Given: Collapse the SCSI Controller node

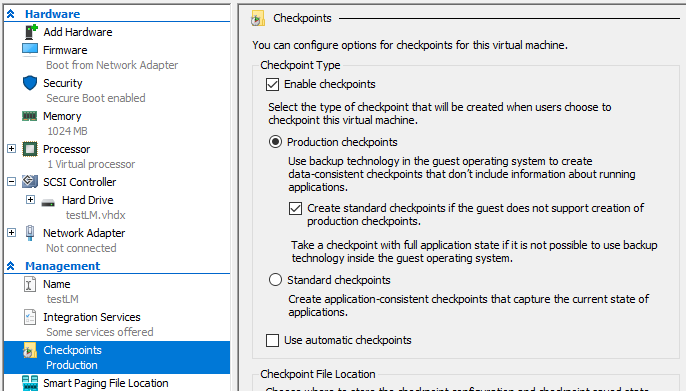Looking at the screenshot, I should pyautogui.click(x=12, y=182).
